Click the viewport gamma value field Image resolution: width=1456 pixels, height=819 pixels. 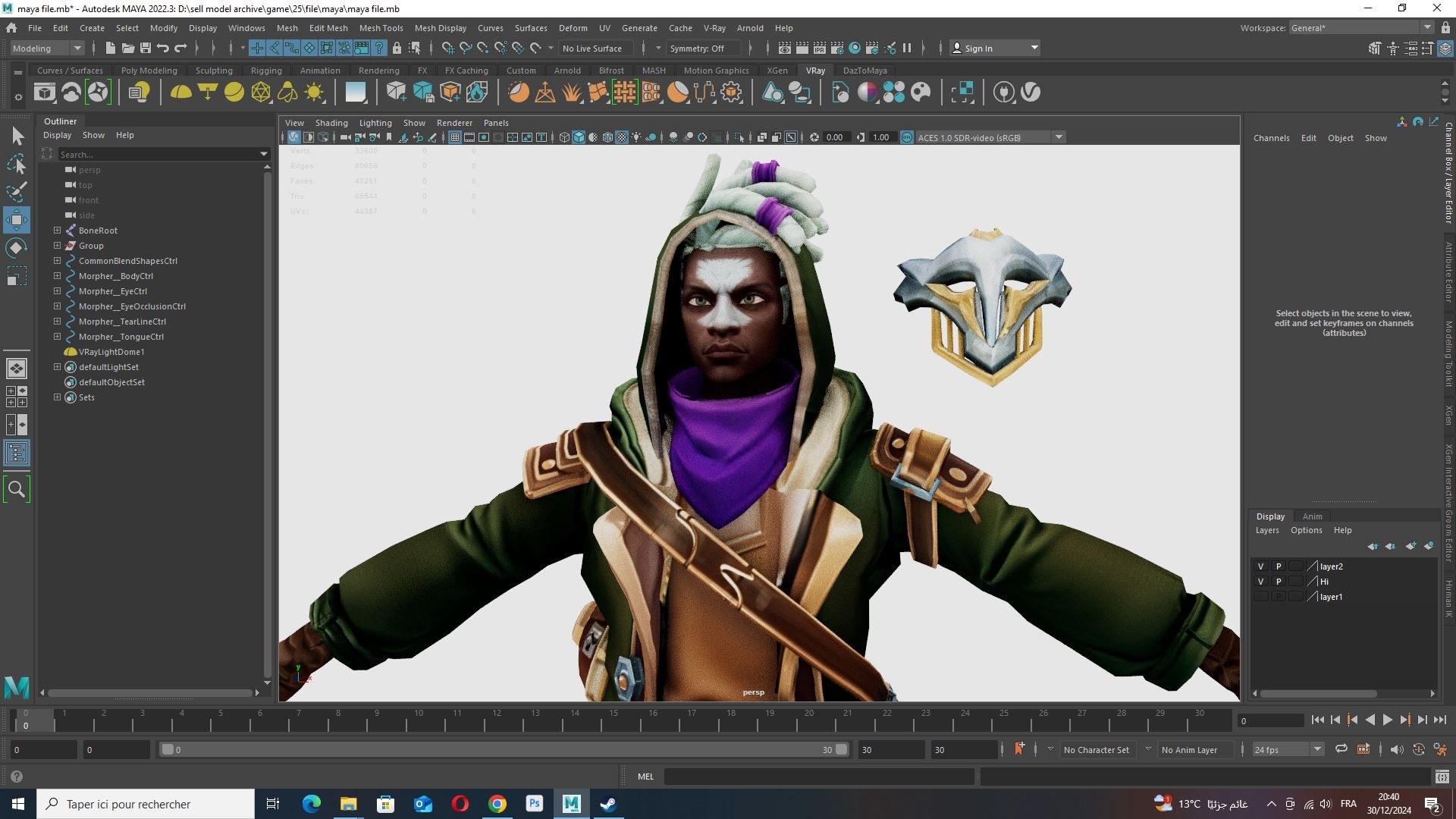(x=880, y=137)
